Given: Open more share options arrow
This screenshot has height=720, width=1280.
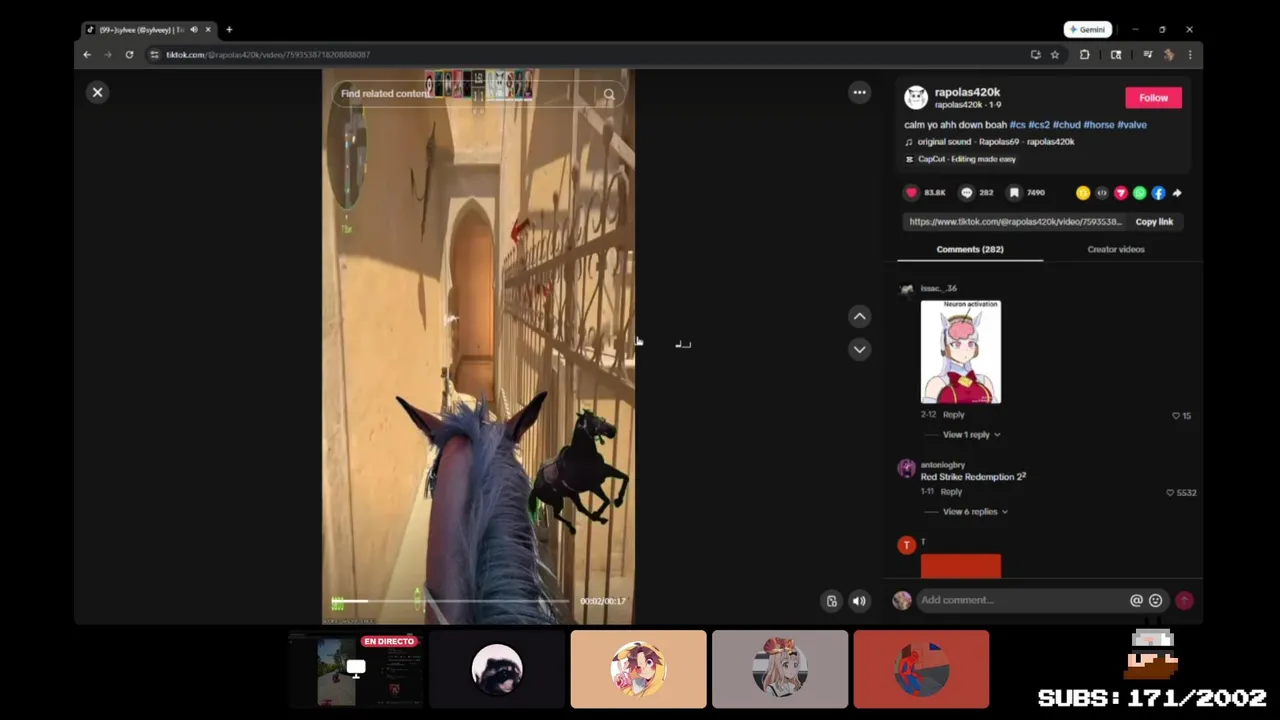Looking at the screenshot, I should tap(1177, 193).
